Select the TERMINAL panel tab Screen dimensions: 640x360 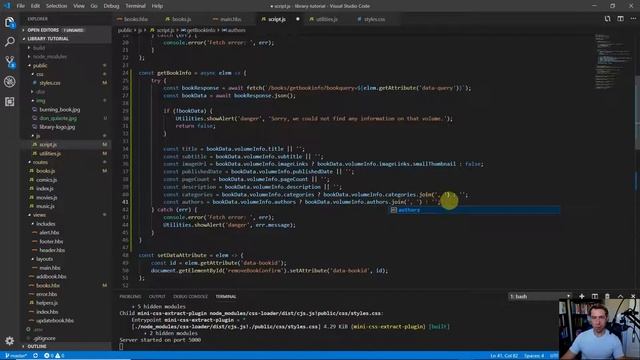(226, 297)
